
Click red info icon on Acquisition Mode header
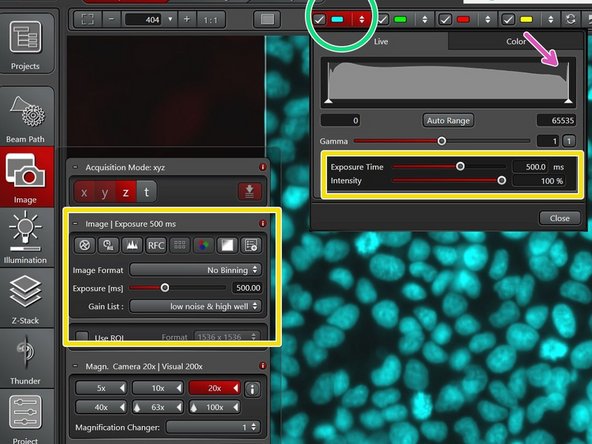[x=262, y=167]
